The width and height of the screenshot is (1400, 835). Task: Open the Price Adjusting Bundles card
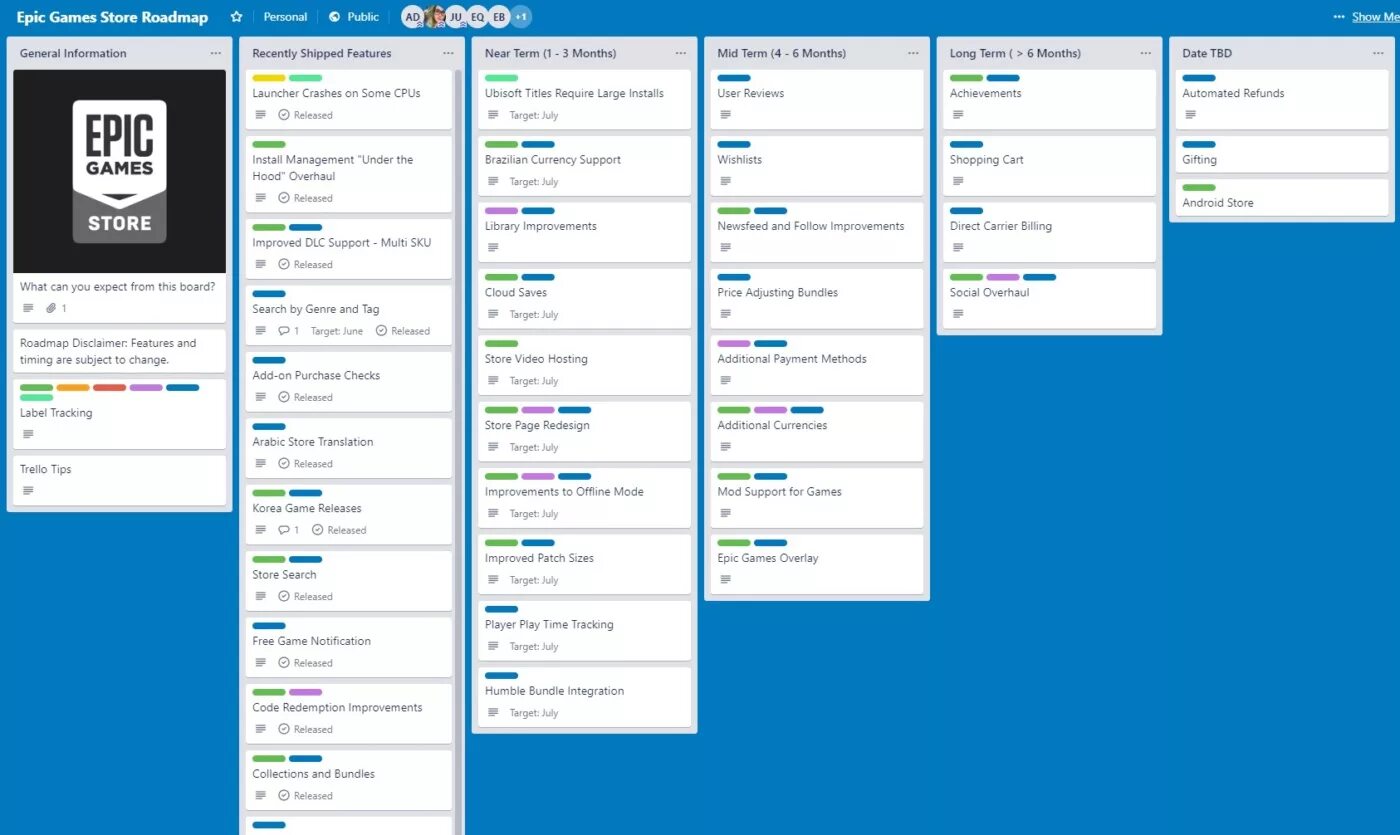click(815, 298)
